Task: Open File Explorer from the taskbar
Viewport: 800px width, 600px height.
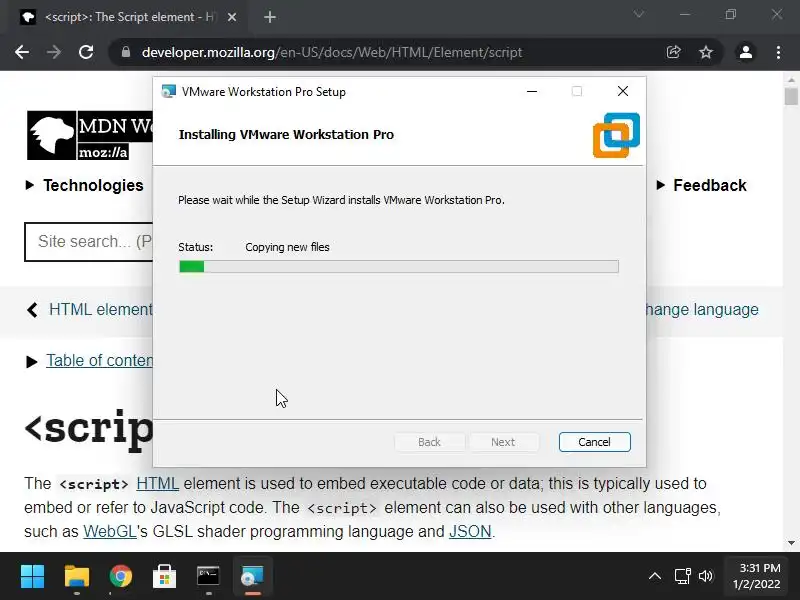Action: [x=77, y=577]
